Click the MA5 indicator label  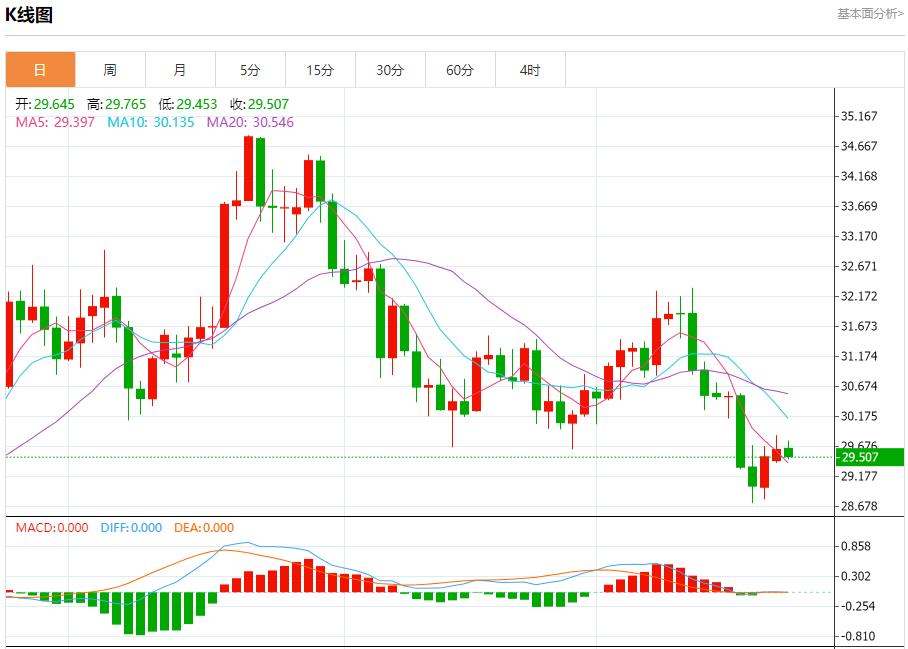tap(55, 122)
